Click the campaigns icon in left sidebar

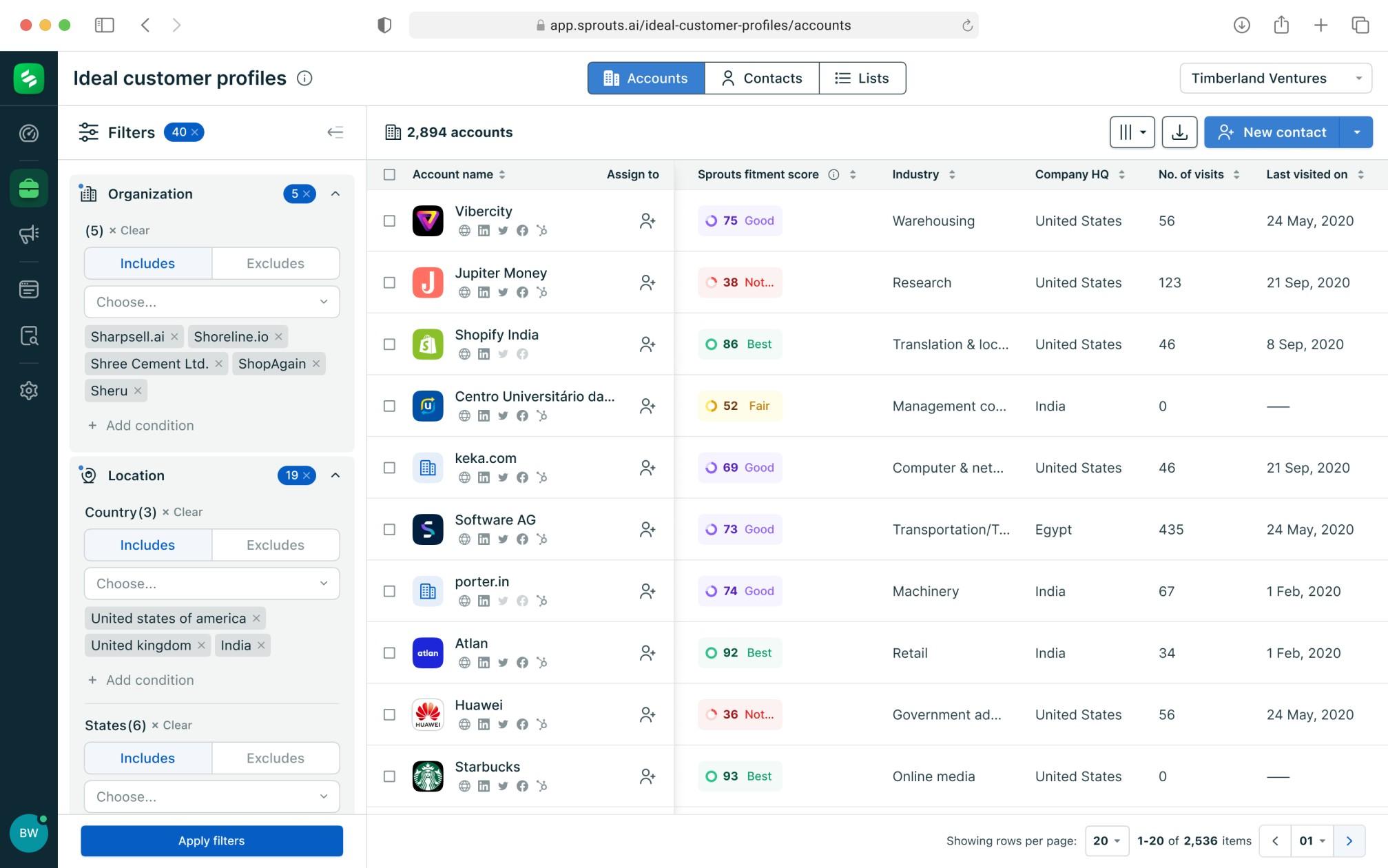click(29, 233)
